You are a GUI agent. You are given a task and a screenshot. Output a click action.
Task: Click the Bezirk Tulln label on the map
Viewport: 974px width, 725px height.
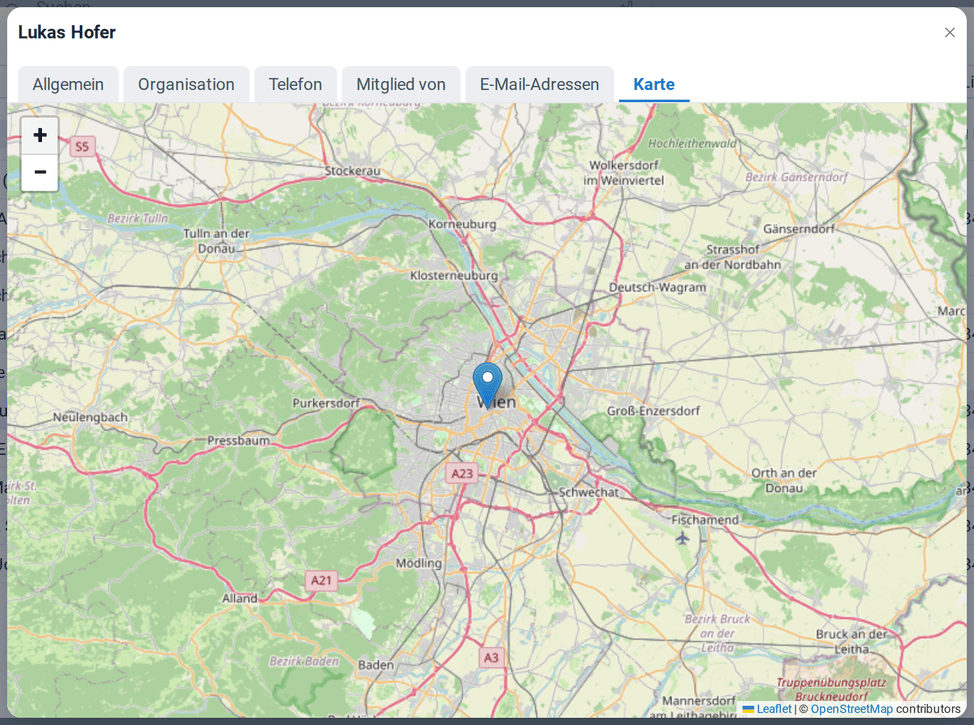(137, 219)
